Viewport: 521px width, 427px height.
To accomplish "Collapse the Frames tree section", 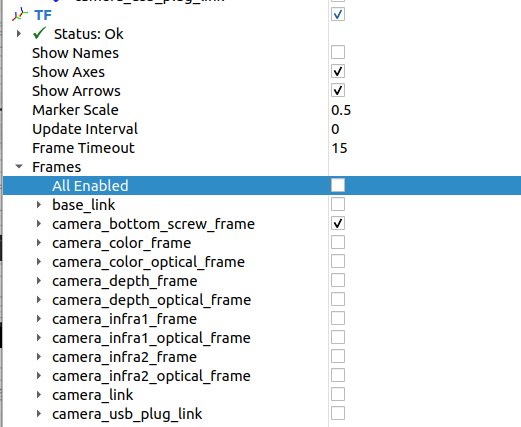I will click(19, 166).
